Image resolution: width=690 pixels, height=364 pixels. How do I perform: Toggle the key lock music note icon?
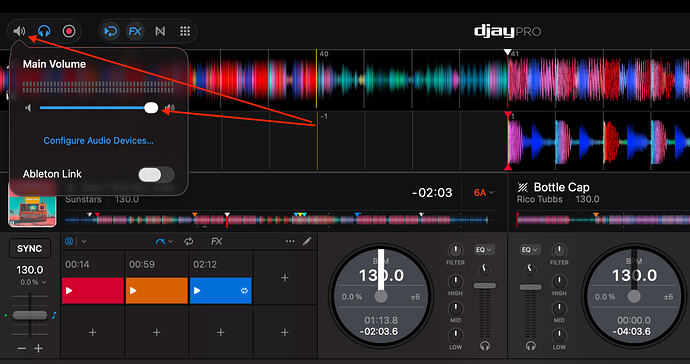pyautogui.click(x=54, y=315)
